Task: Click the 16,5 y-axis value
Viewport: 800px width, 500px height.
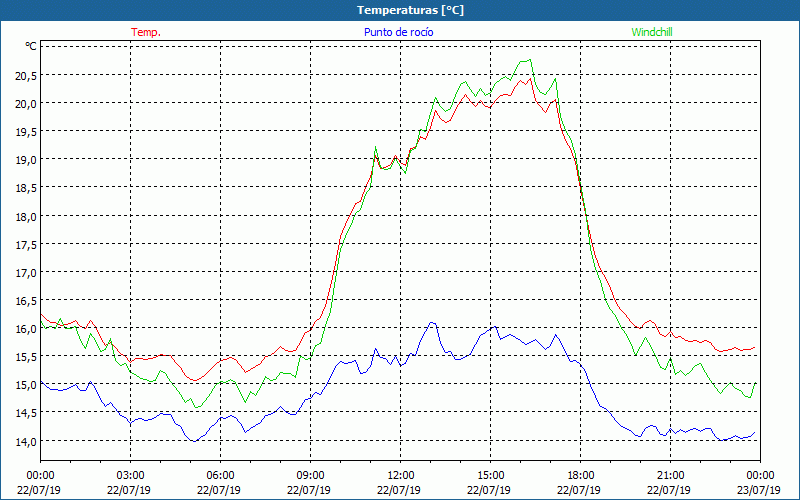Action: click(26, 301)
